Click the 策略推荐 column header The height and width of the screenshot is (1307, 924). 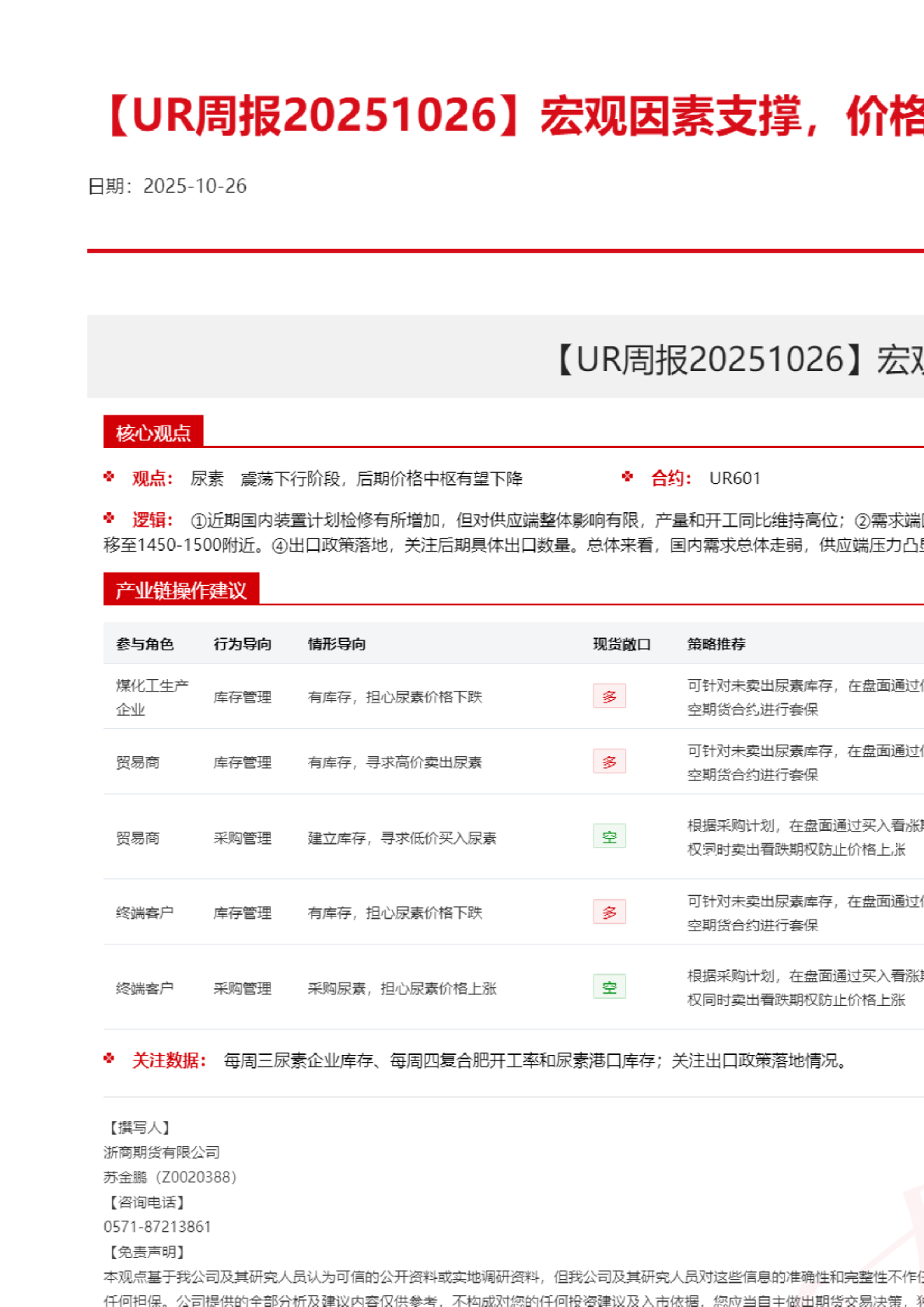pos(716,644)
